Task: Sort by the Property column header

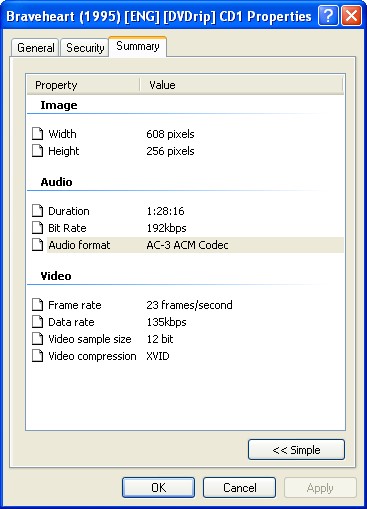Action: [83, 85]
